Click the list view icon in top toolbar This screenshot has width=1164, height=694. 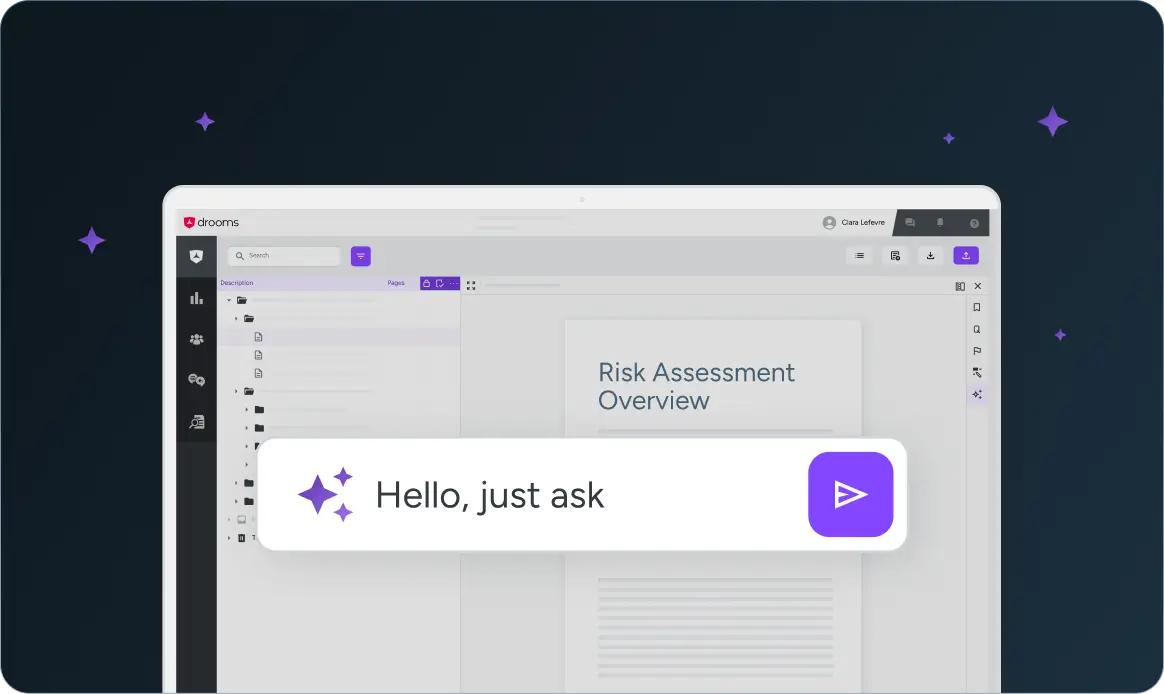(859, 255)
